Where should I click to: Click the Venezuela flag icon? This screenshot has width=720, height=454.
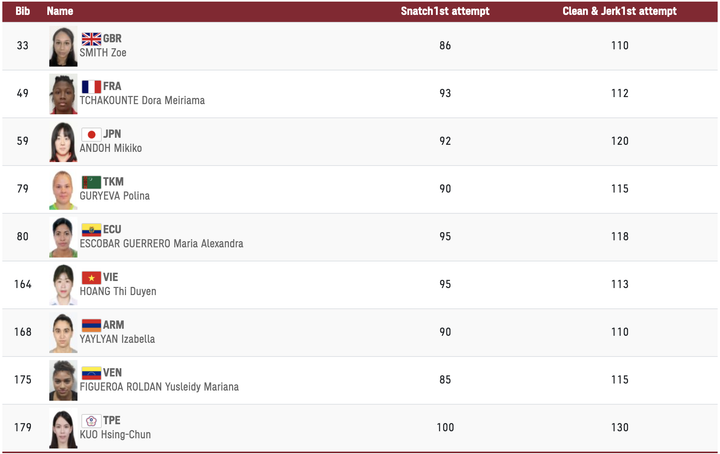[x=91, y=373]
